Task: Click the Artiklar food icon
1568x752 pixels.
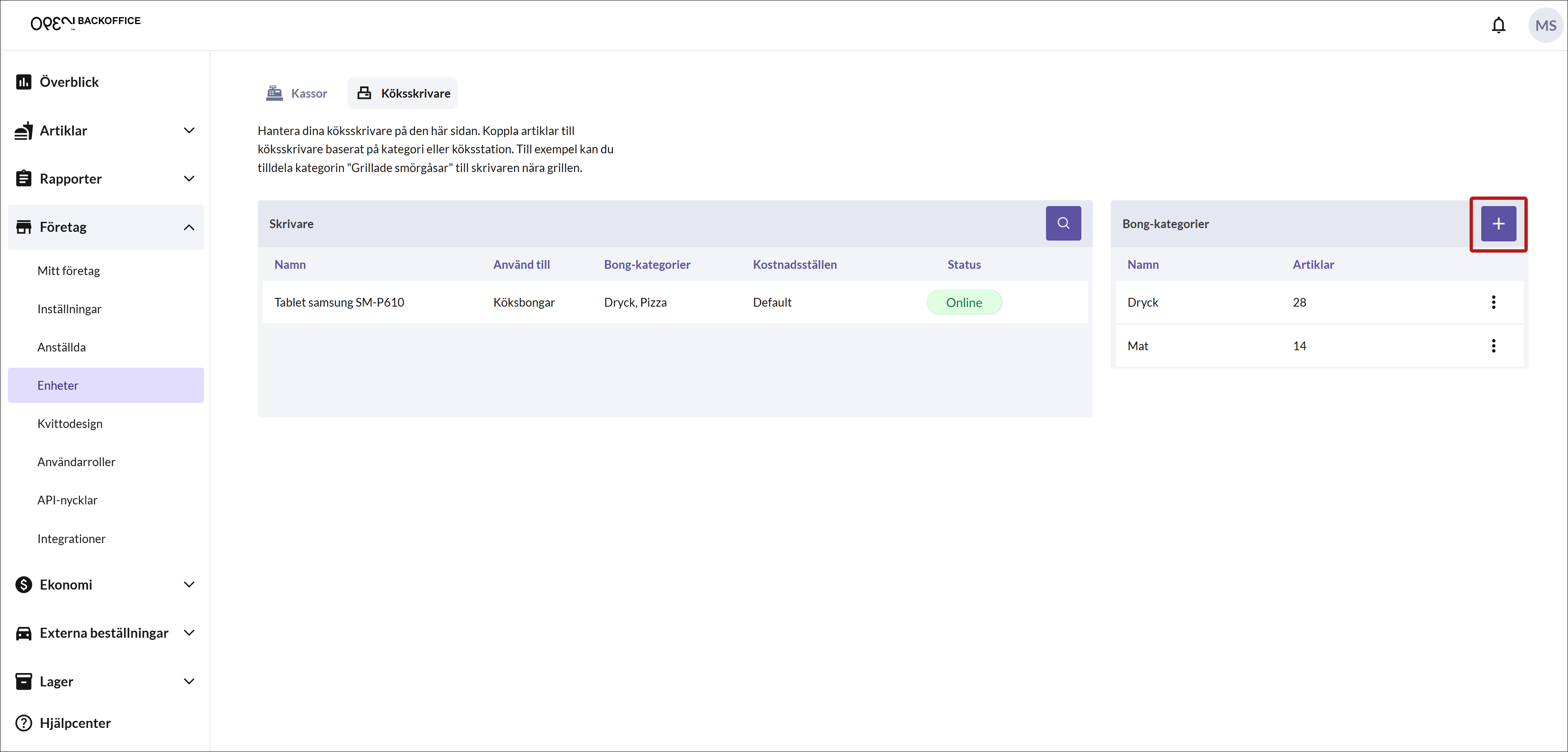Action: click(x=24, y=130)
